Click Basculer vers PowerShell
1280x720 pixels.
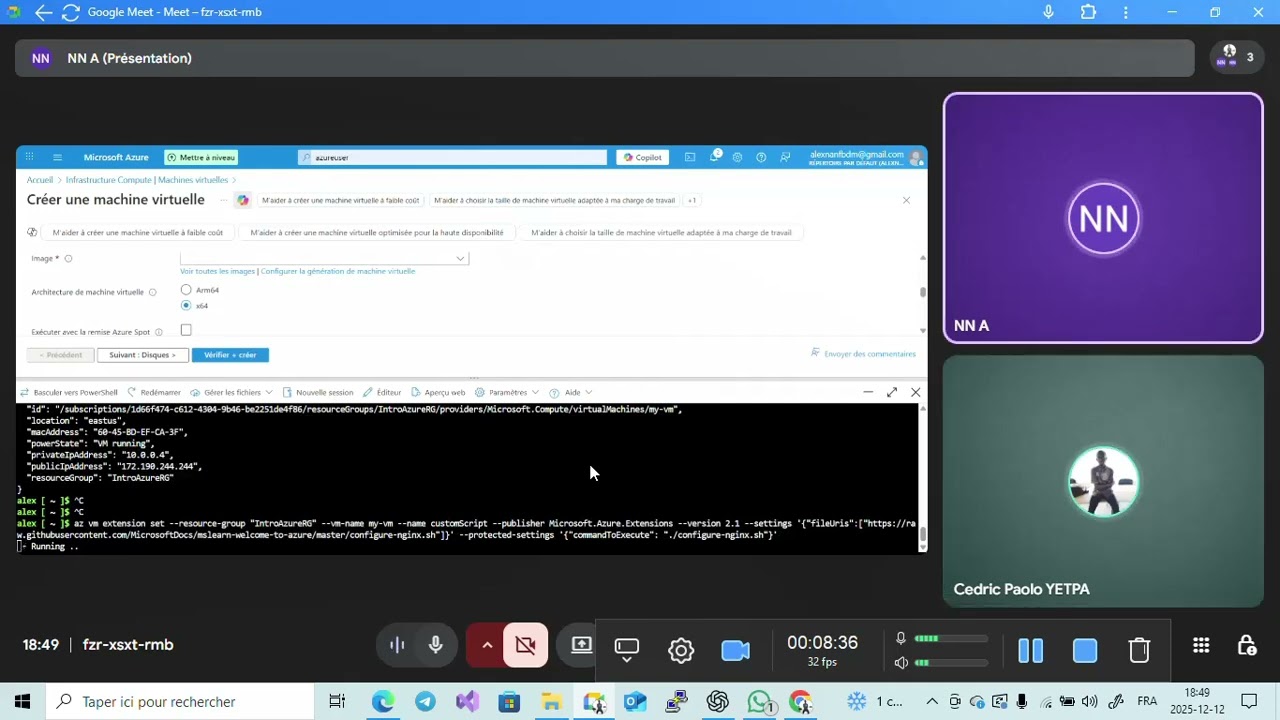pos(69,392)
